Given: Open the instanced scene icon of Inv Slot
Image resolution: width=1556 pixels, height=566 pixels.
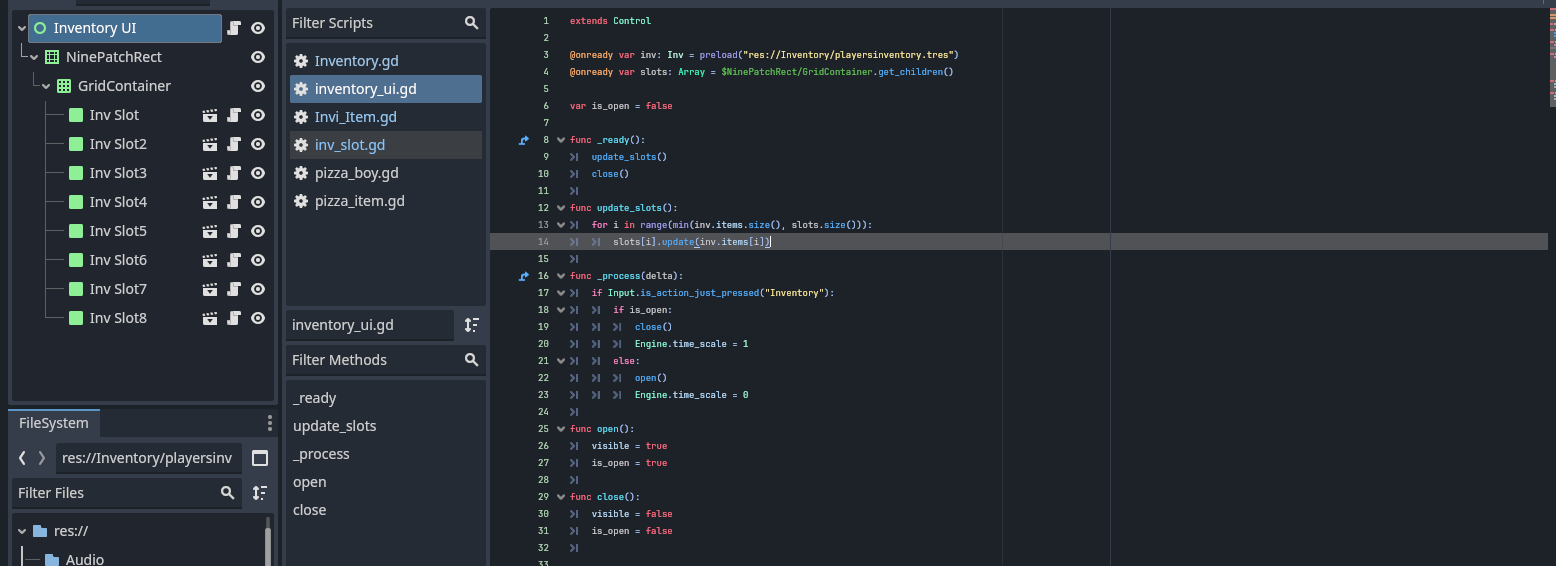Looking at the screenshot, I should coord(210,115).
